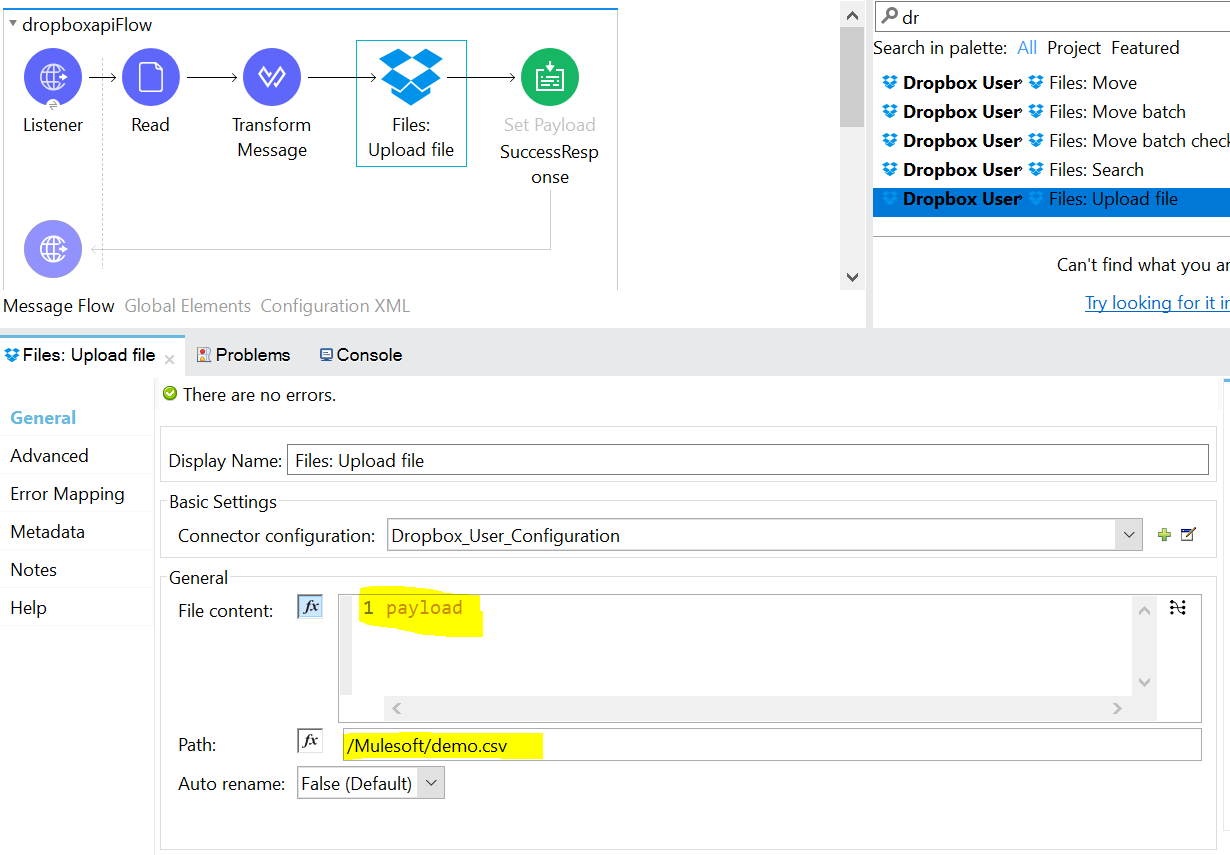1230x855 pixels.
Task: Select the Dropbox Upload file node
Action: click(411, 78)
